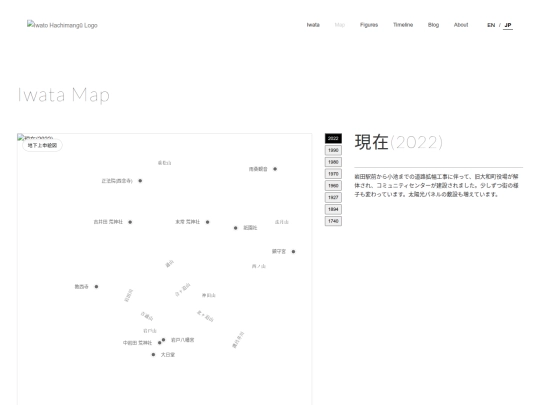This screenshot has width=540, height=405.
Task: Click the 岩戸山 mountain label
Action: (150, 331)
